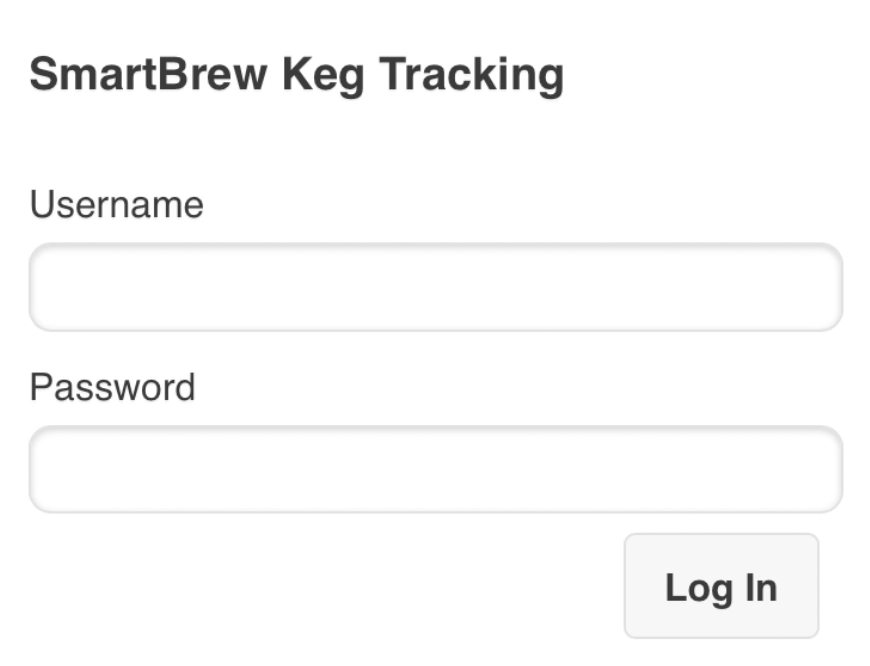Focus the text box under Password

coord(435,469)
